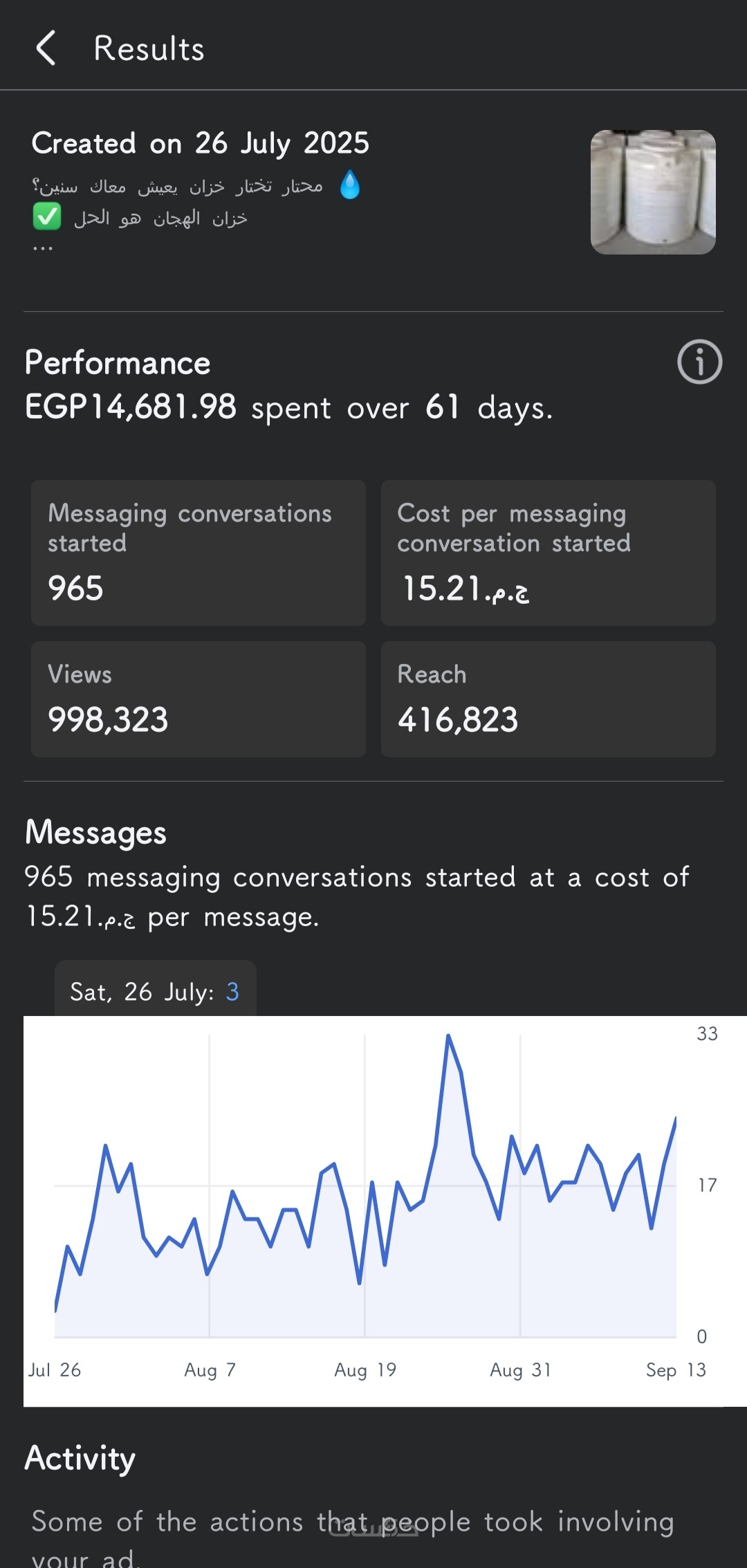Tap the green check mark emoji
Image resolution: width=747 pixels, height=1568 pixels.
[47, 218]
